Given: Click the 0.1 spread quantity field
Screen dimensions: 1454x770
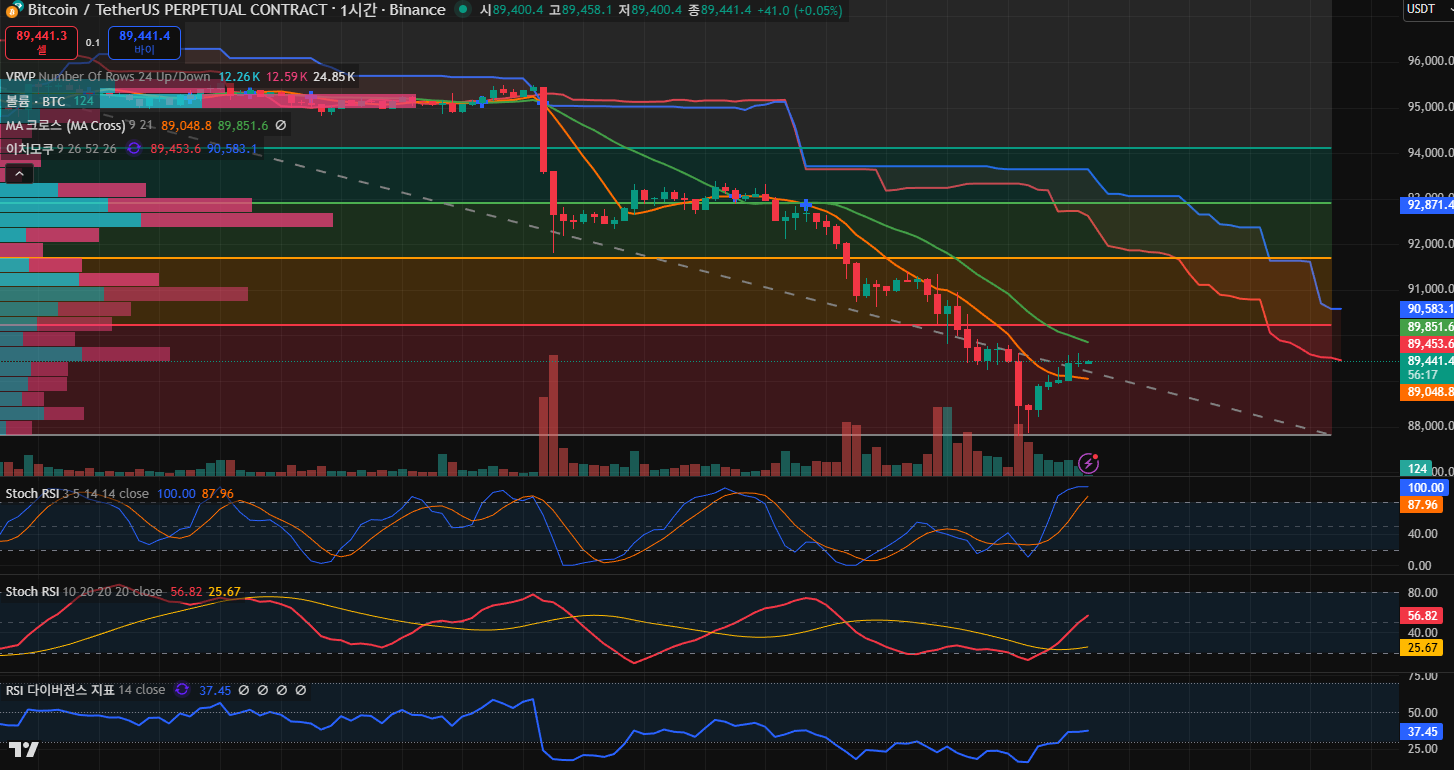Looking at the screenshot, I should click(x=92, y=43).
